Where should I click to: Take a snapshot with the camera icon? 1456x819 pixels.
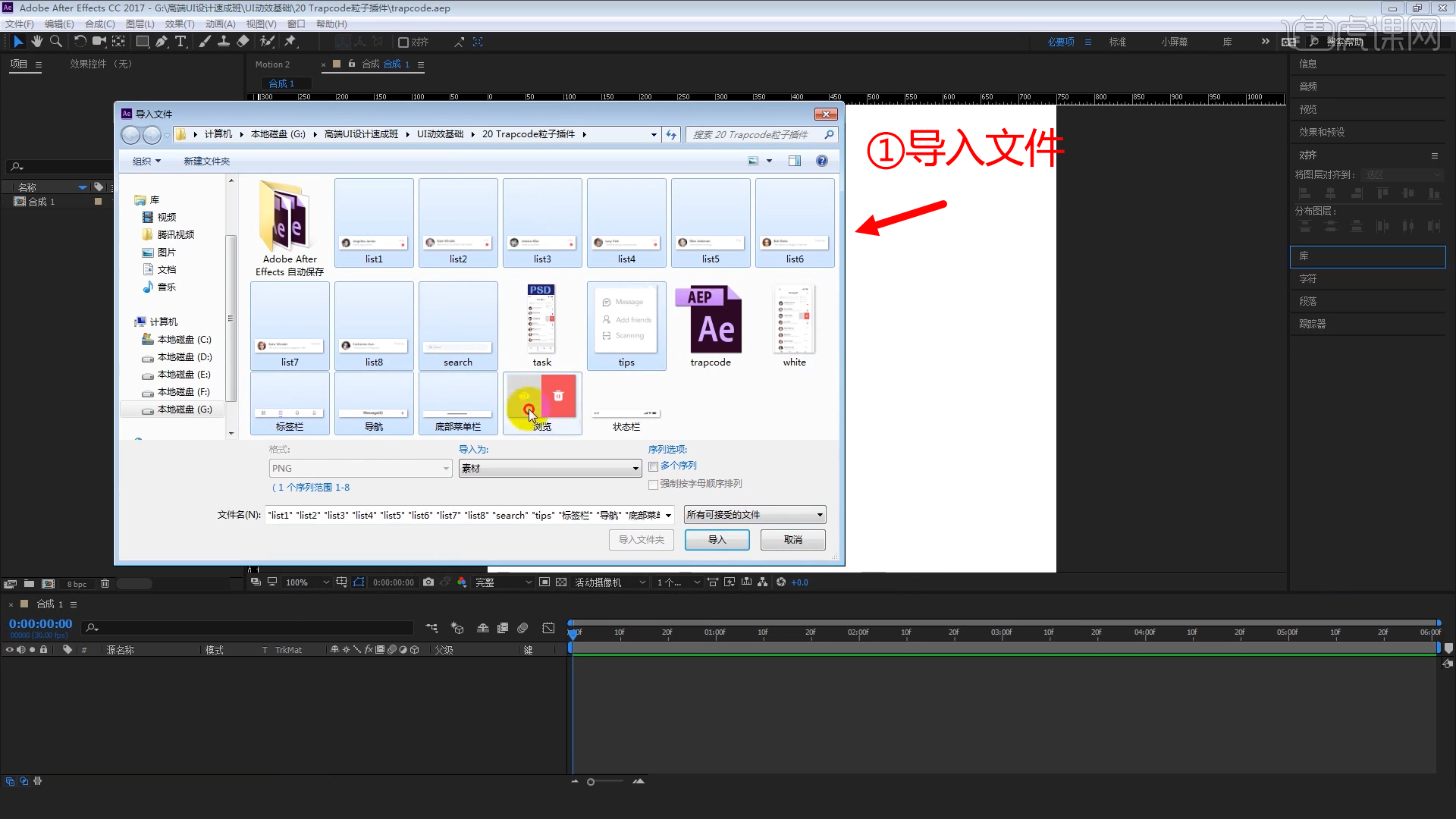coord(428,582)
